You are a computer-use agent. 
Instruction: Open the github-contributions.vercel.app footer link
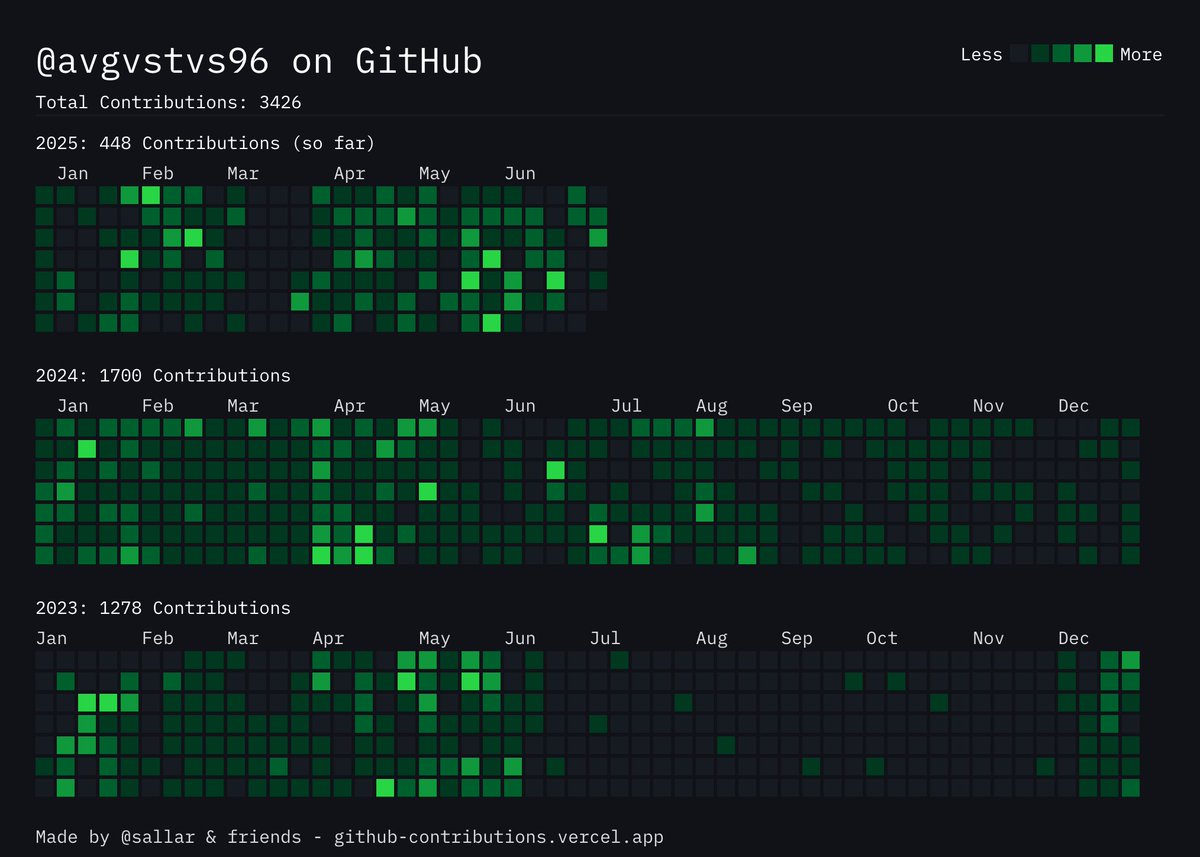coord(499,836)
